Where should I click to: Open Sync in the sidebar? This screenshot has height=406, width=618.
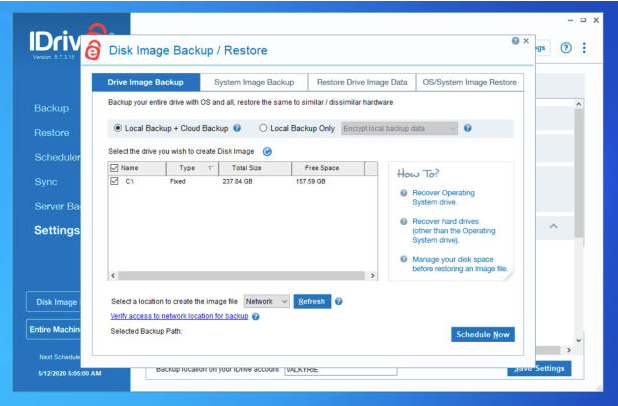(46, 182)
